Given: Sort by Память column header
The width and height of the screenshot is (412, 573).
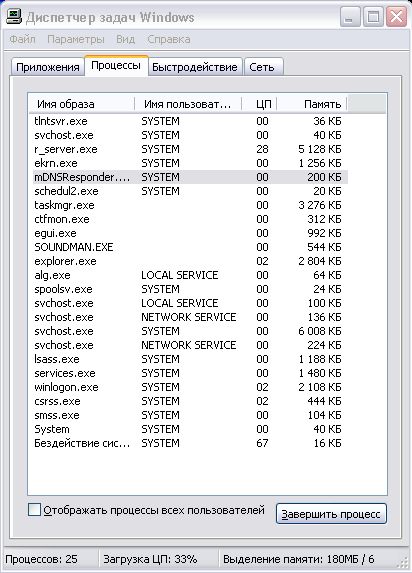Looking at the screenshot, I should (x=312, y=104).
